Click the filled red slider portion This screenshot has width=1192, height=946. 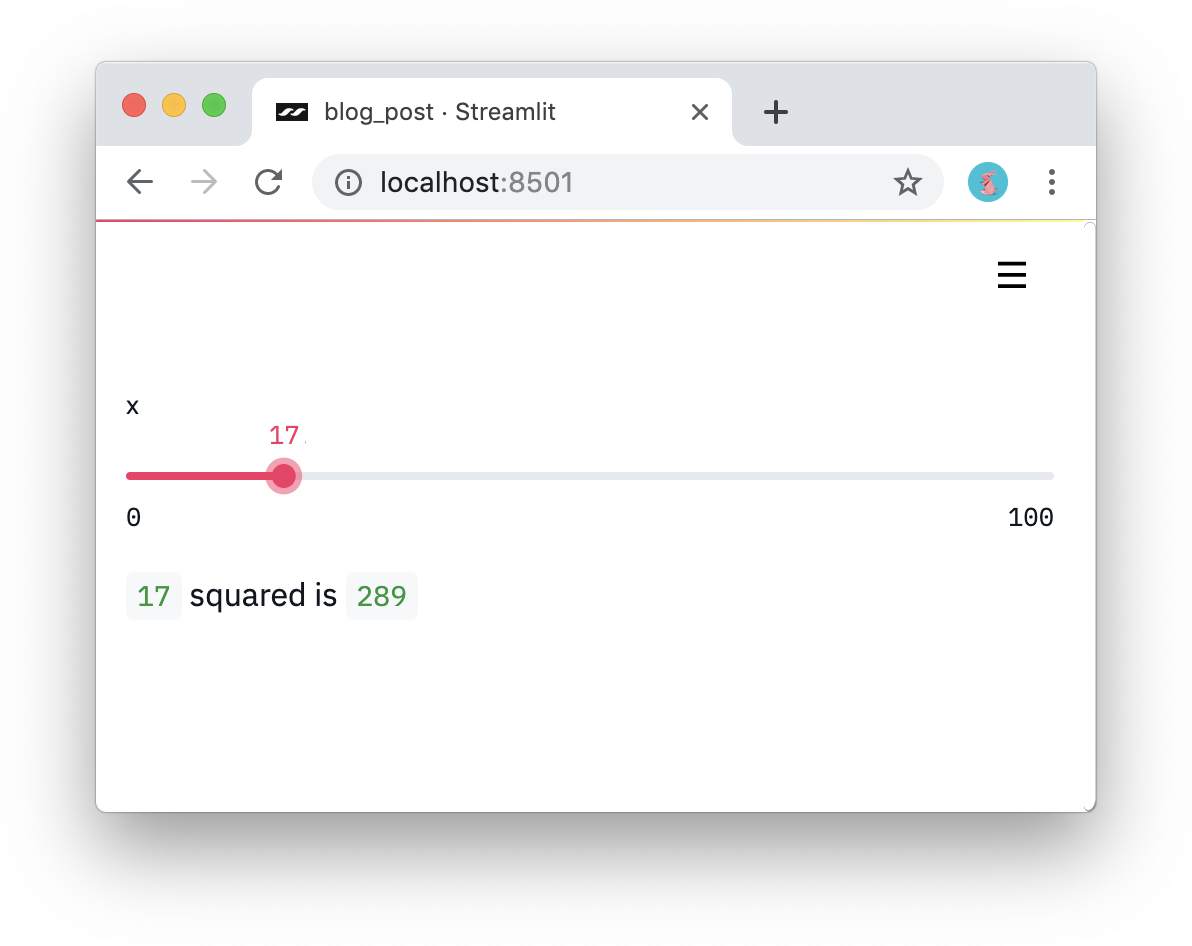click(x=198, y=476)
